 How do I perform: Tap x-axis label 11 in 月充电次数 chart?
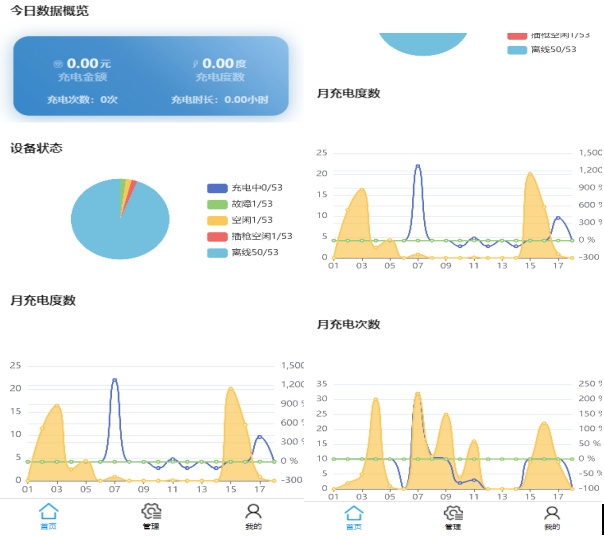474,497
